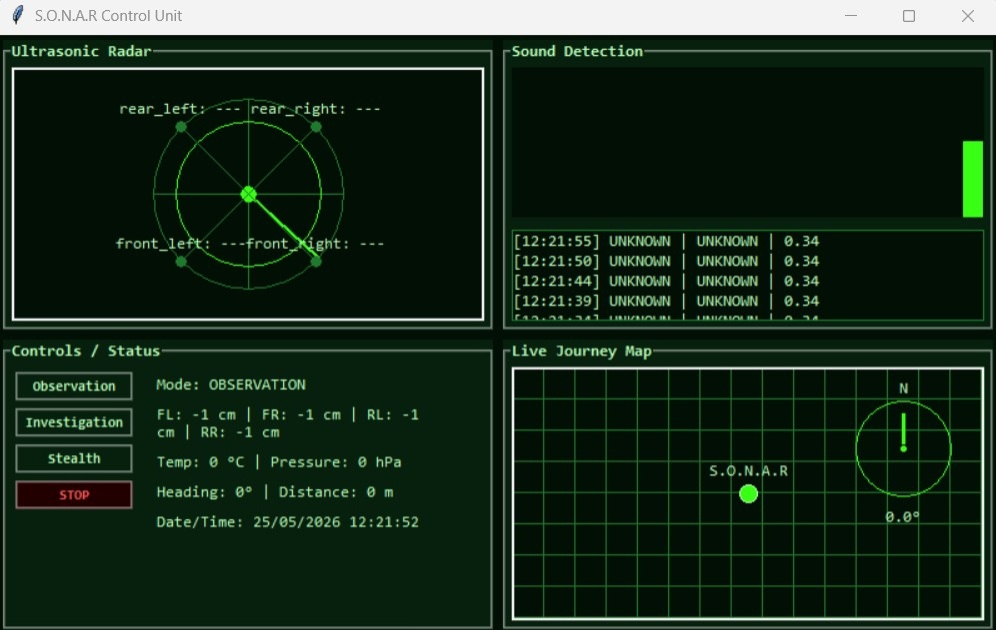This screenshot has height=630, width=996.
Task: Select the rear_right sensor dot on radar
Action: click(x=316, y=127)
